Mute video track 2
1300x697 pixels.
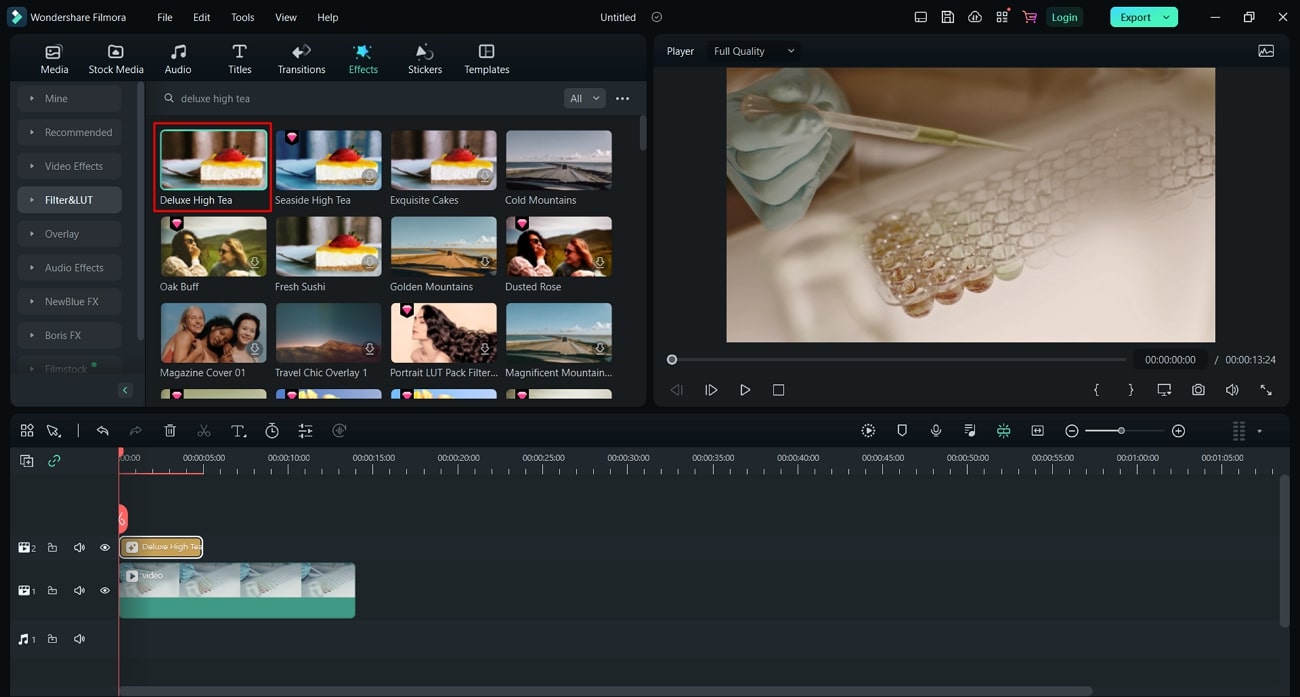(x=79, y=547)
